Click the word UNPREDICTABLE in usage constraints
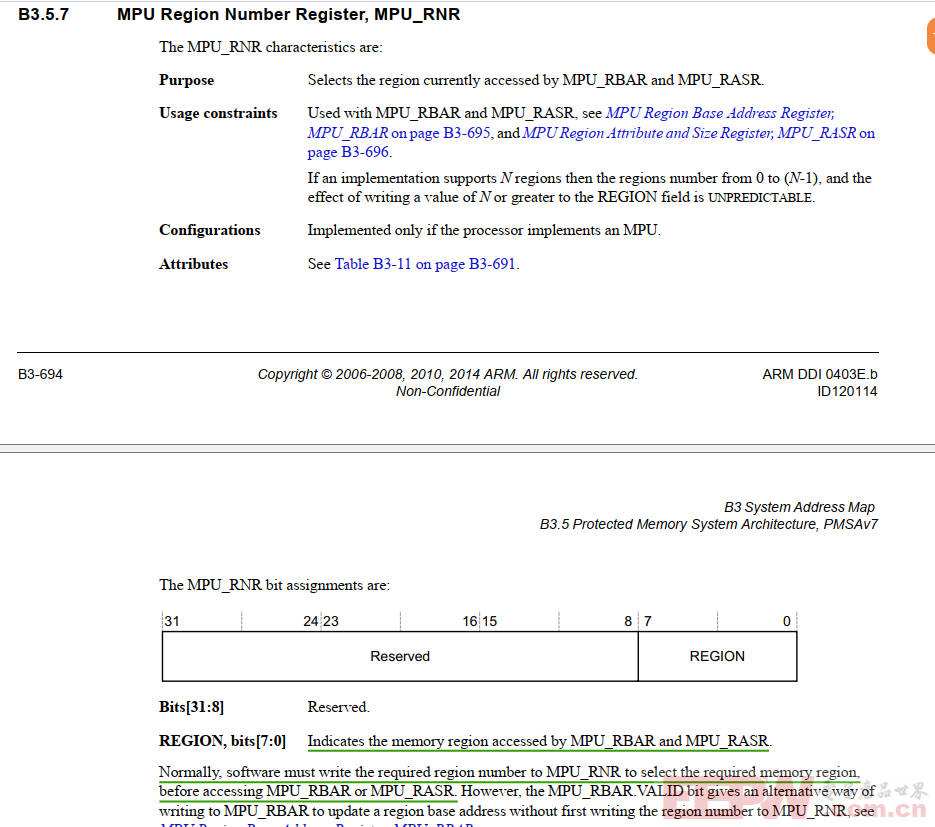This screenshot has width=935, height=827. 760,197
